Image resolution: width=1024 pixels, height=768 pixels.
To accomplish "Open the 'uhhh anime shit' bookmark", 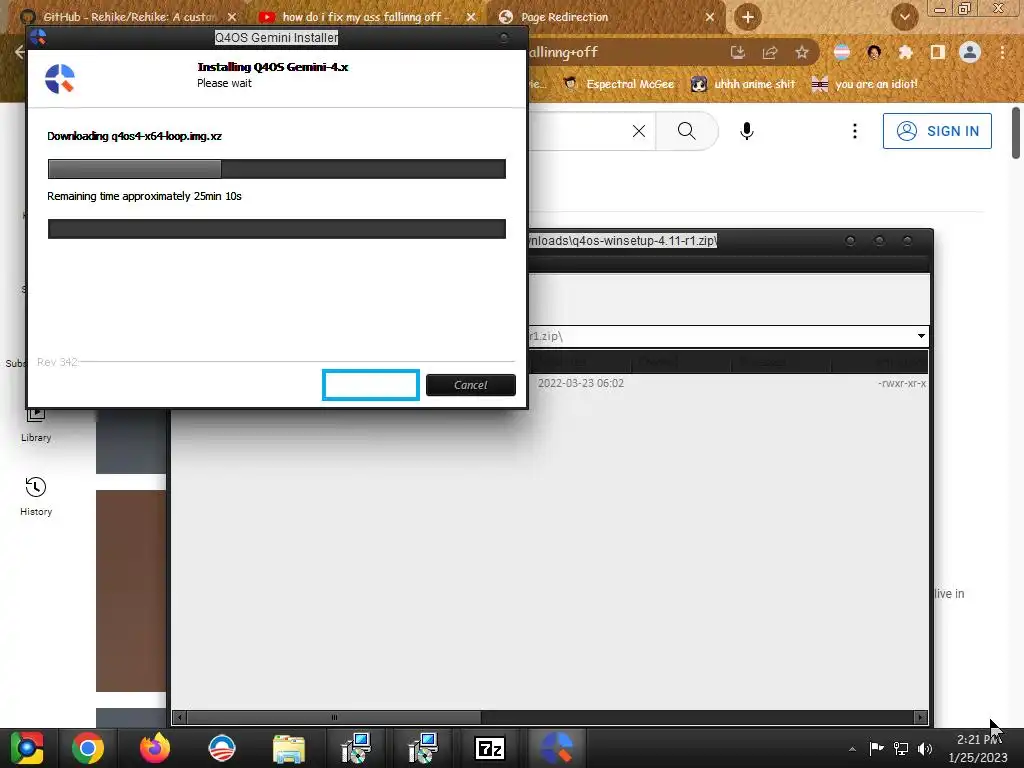I will click(x=744, y=84).
